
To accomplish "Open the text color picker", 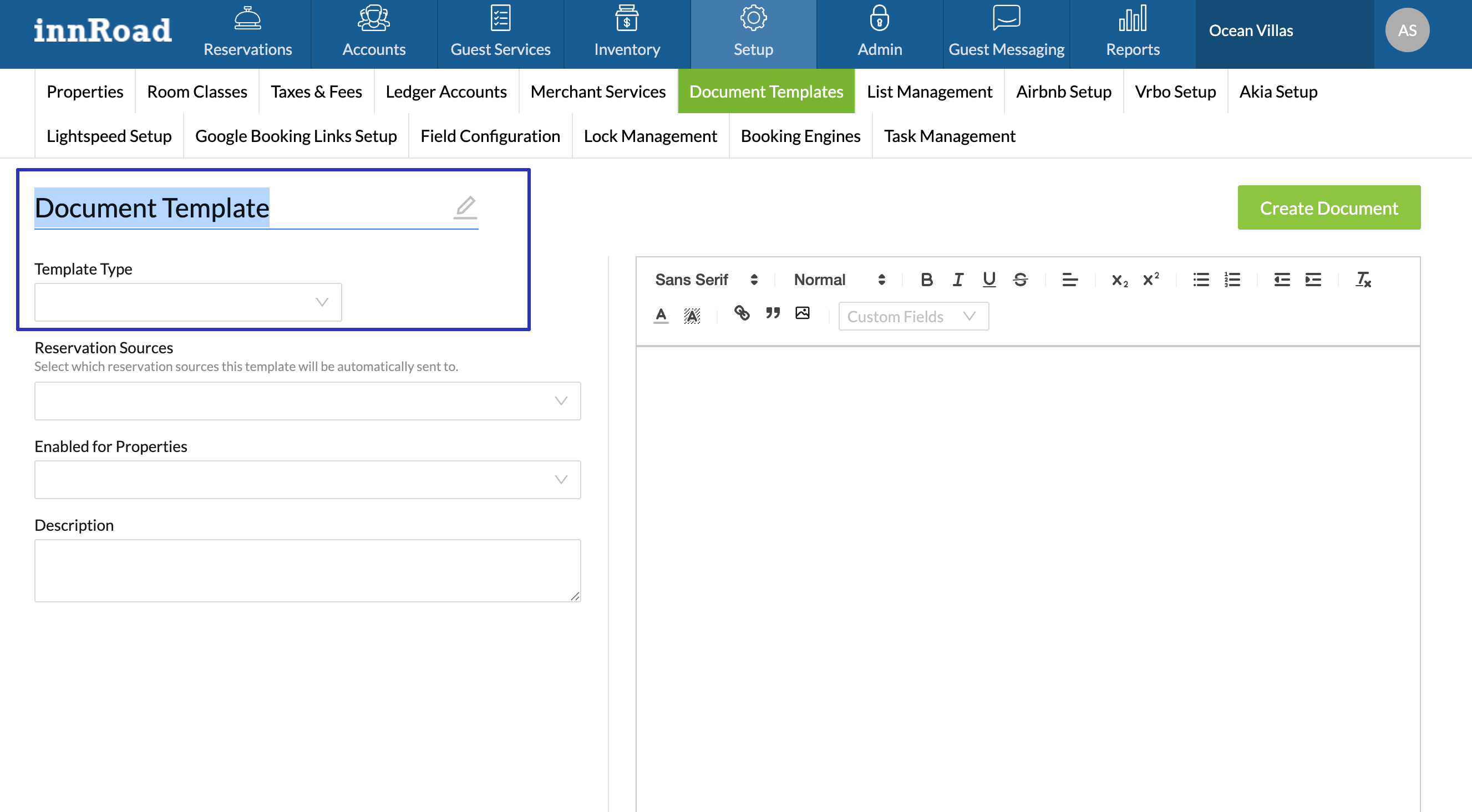I will [661, 315].
